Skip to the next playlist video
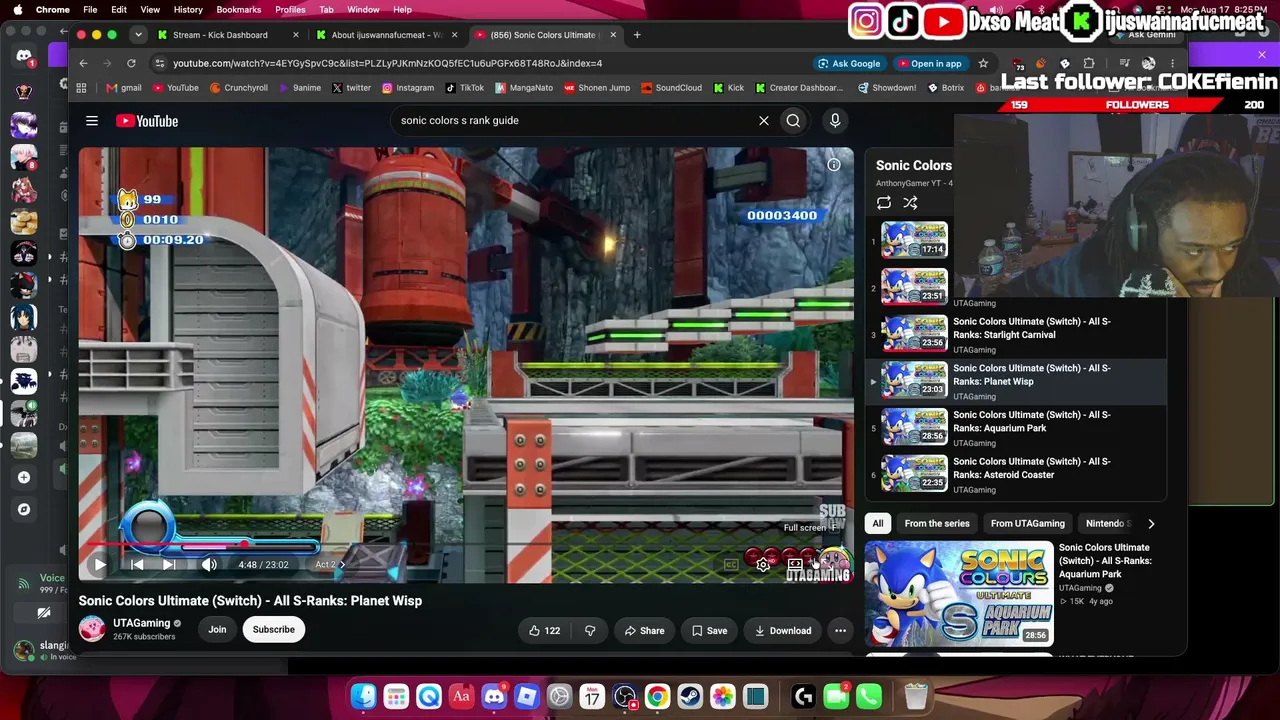This screenshot has height=720, width=1280. (169, 565)
